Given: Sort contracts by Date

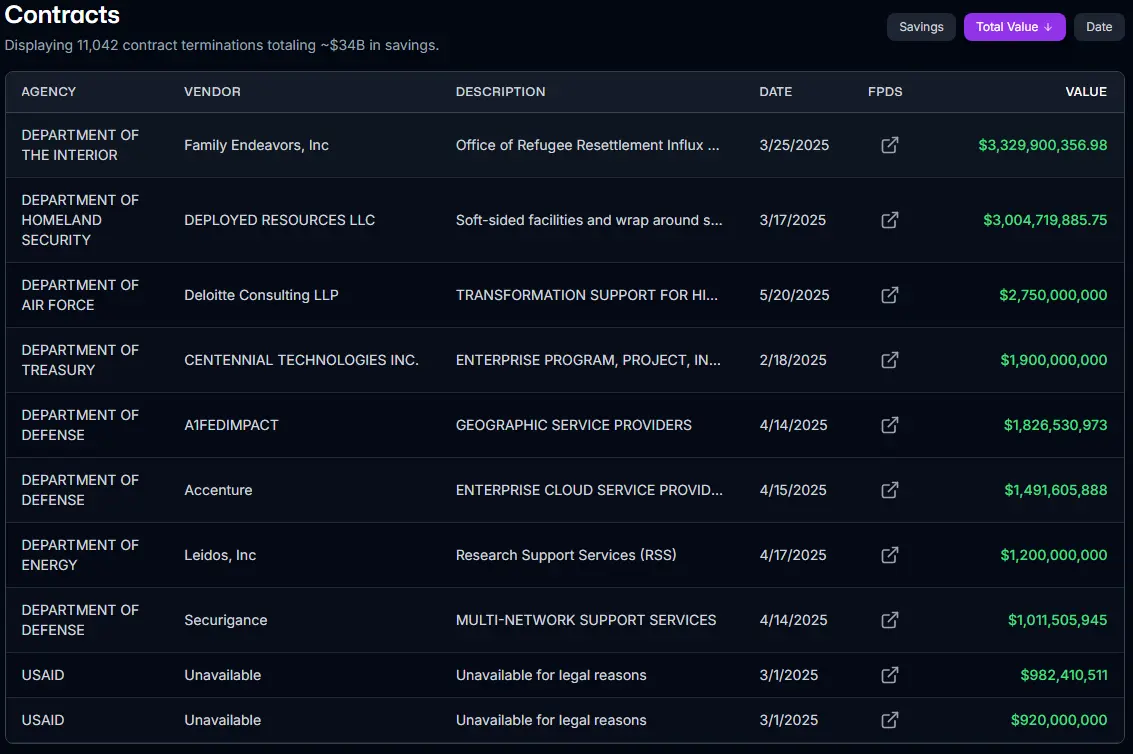Looking at the screenshot, I should click(x=1099, y=27).
